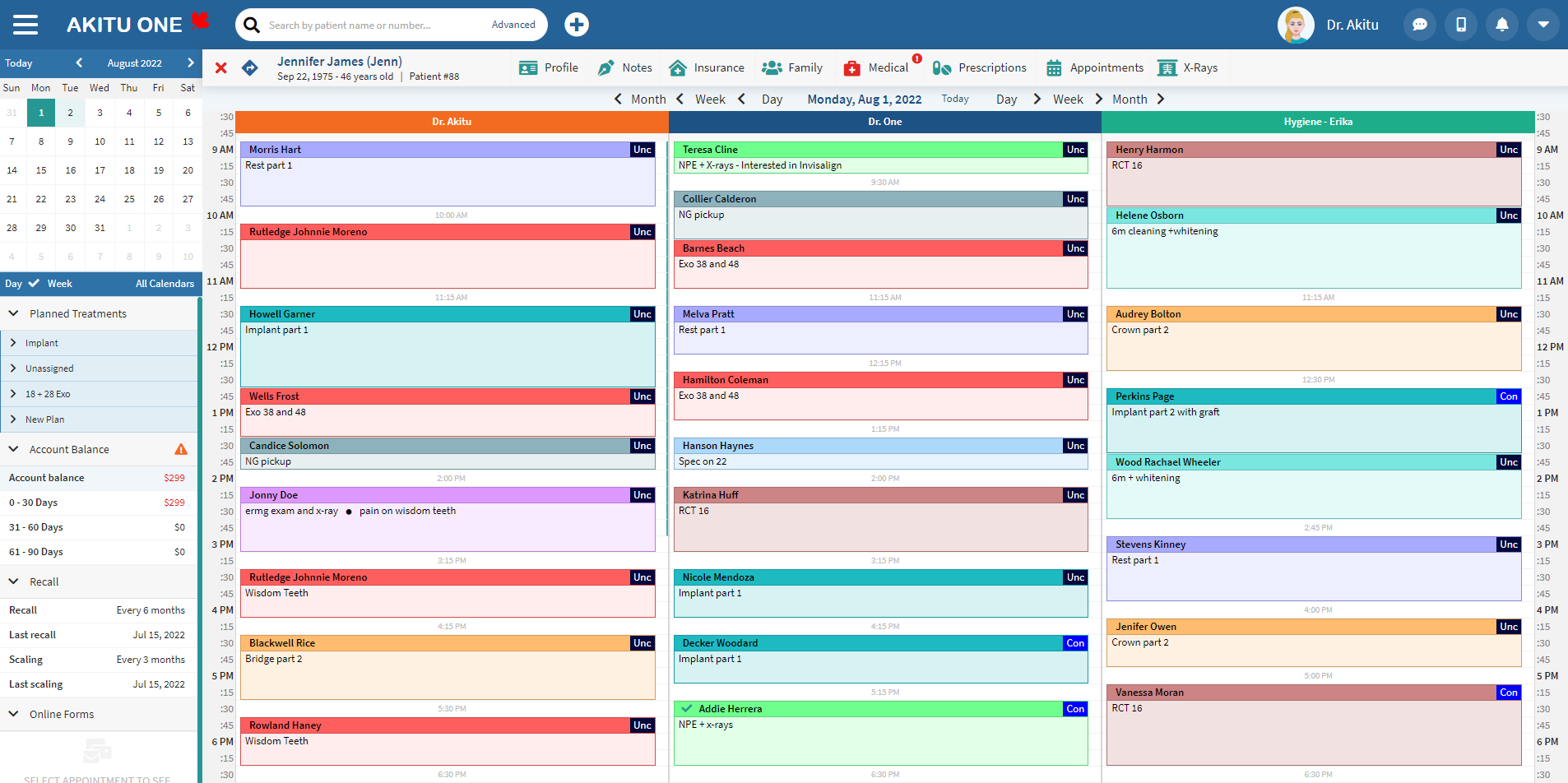Screen dimensions: 1568x783
Task: Jump to Today on the calendar
Action: pos(953,99)
